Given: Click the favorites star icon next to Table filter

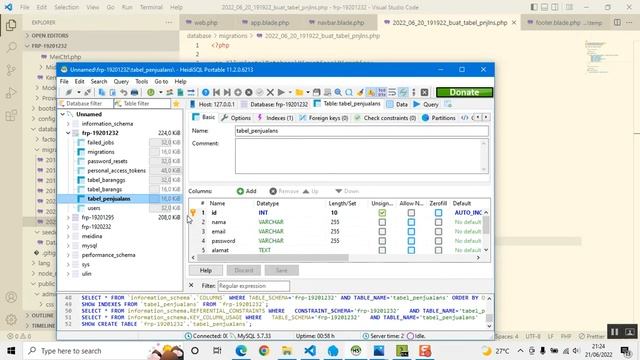Looking at the screenshot, I should (176, 104).
